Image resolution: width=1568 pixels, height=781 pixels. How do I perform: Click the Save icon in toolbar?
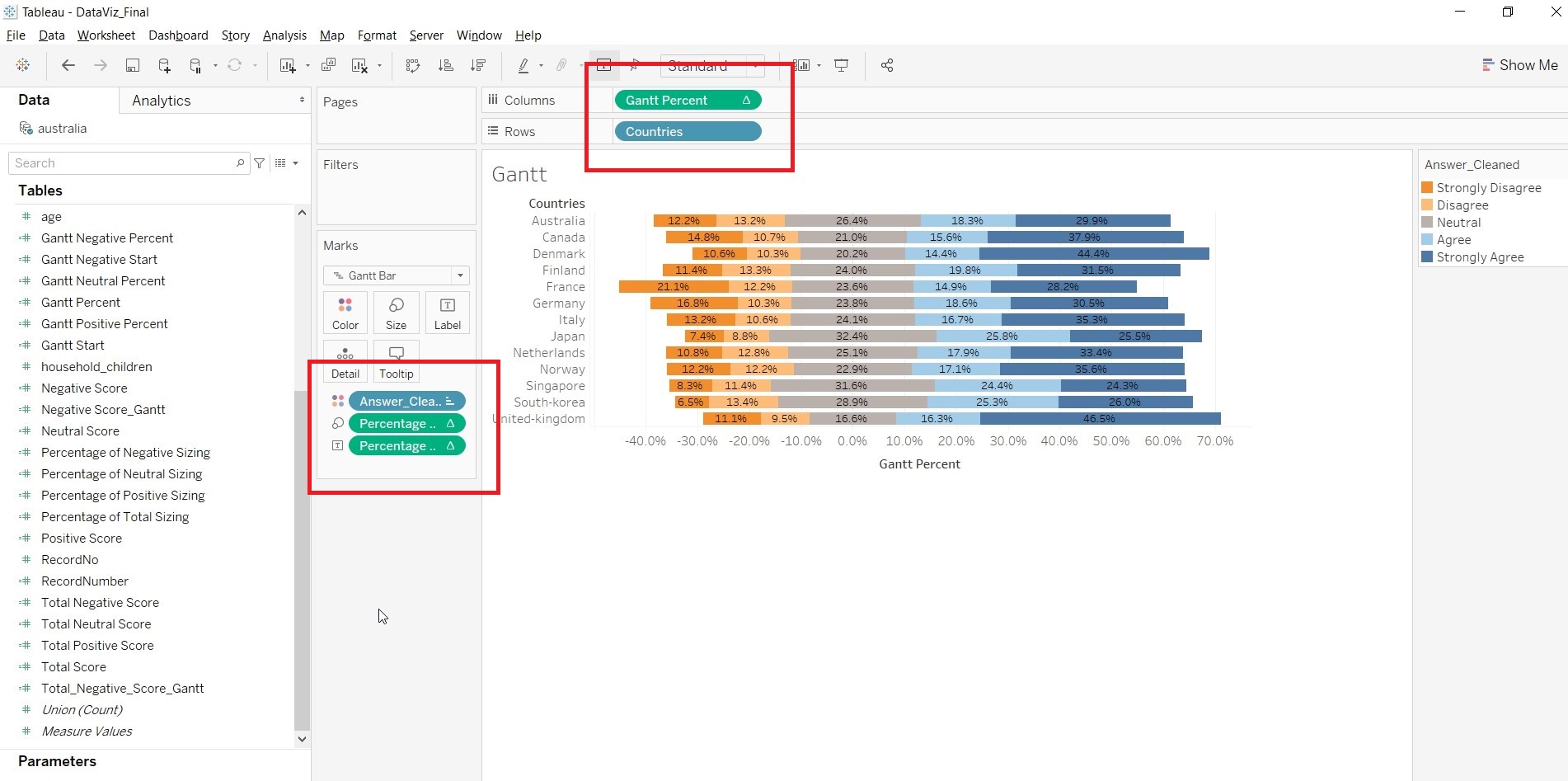pos(132,65)
